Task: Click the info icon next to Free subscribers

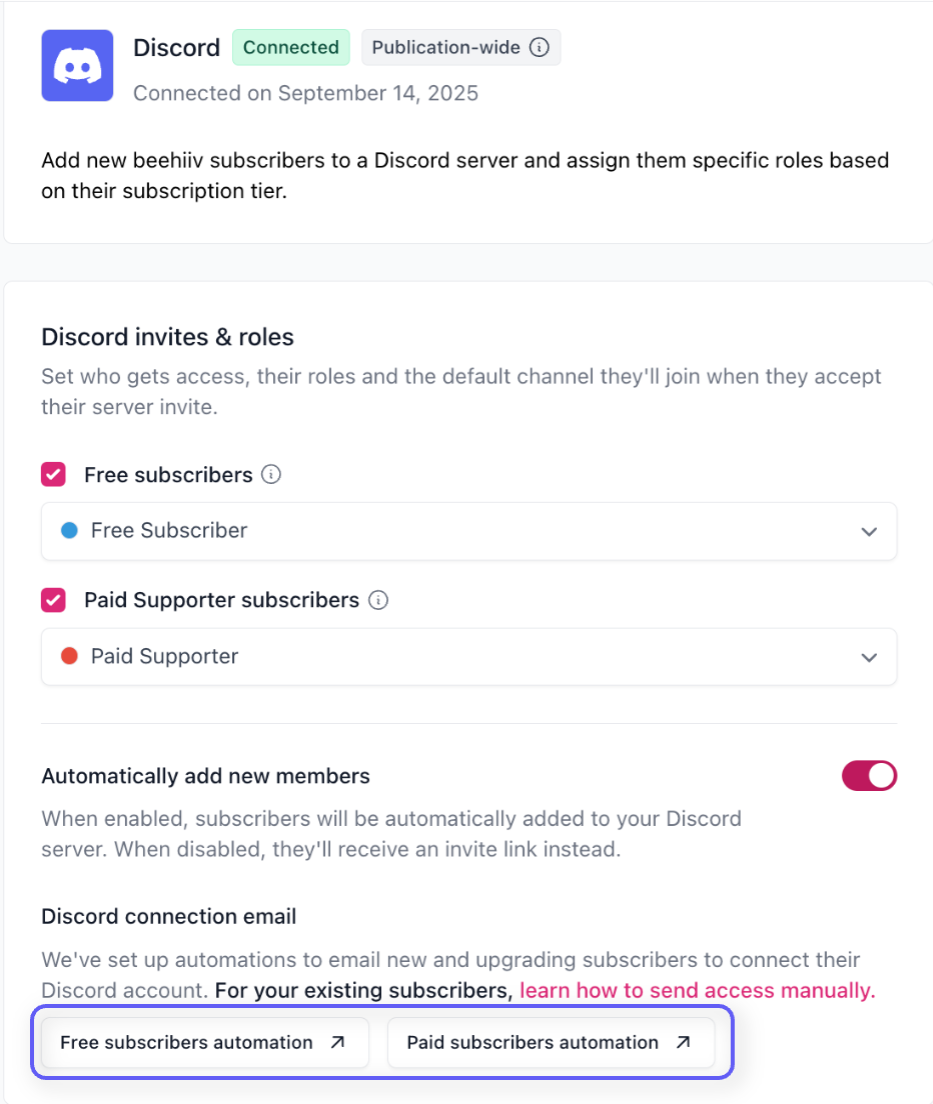Action: point(271,475)
